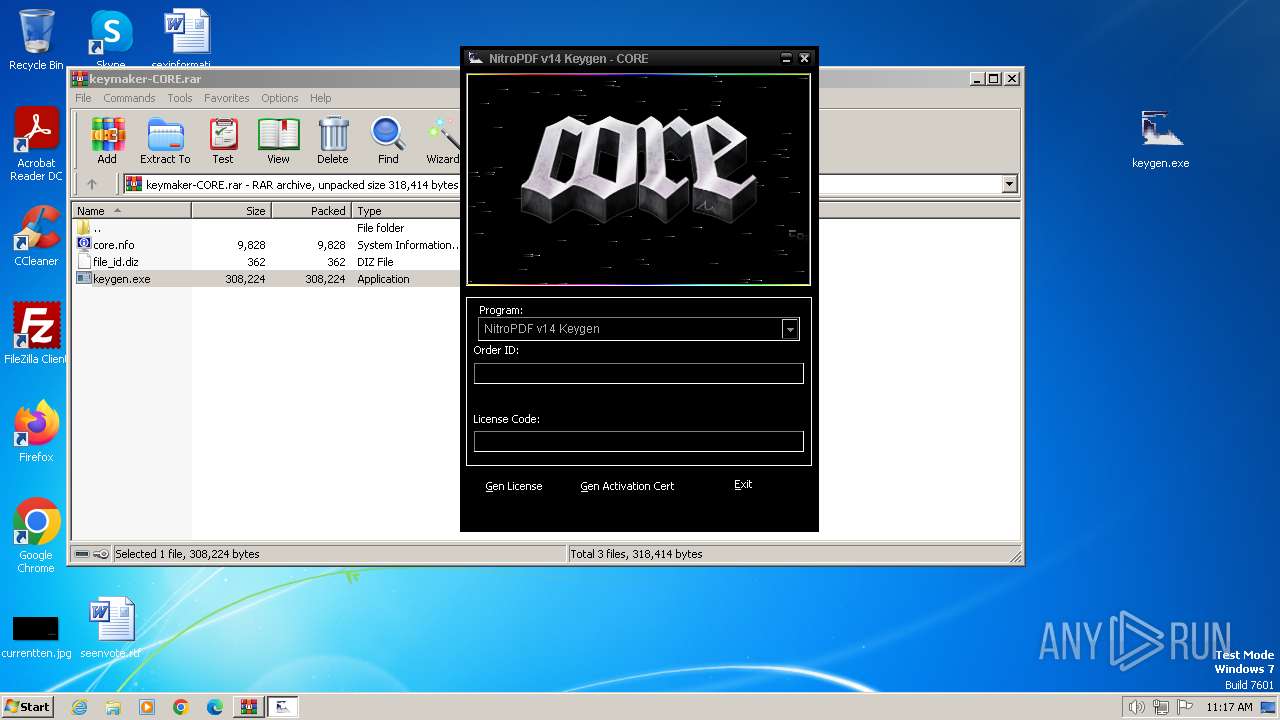The width and height of the screenshot is (1280, 720).
Task: Click the Delete toolbar icon in WinRAR
Action: click(333, 140)
